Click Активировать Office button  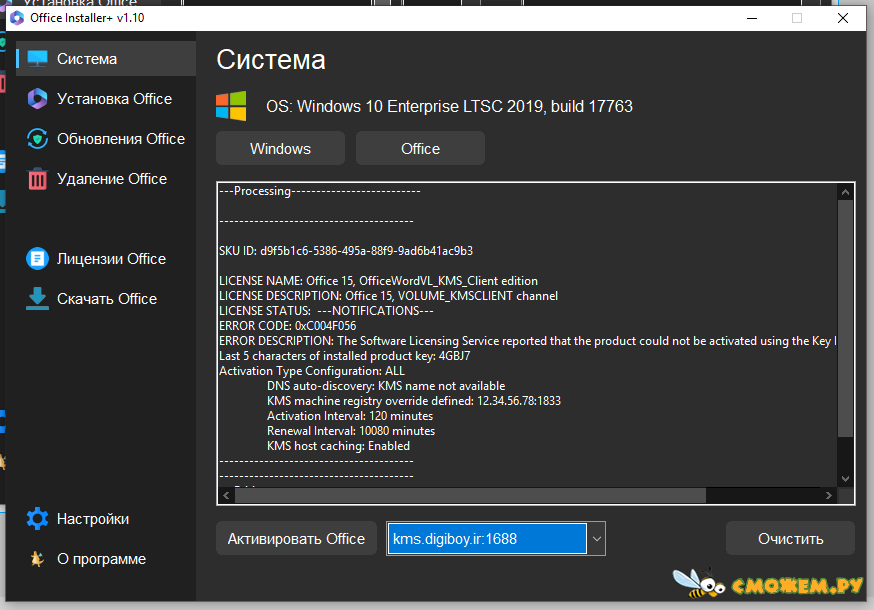[296, 539]
